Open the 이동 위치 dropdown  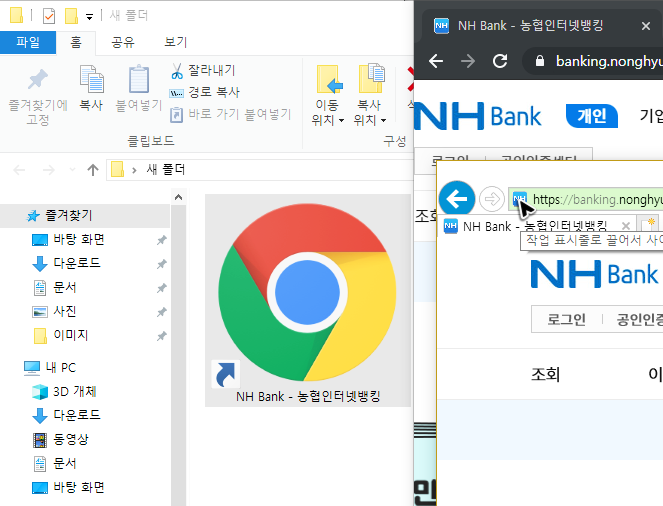pyautogui.click(x=328, y=96)
